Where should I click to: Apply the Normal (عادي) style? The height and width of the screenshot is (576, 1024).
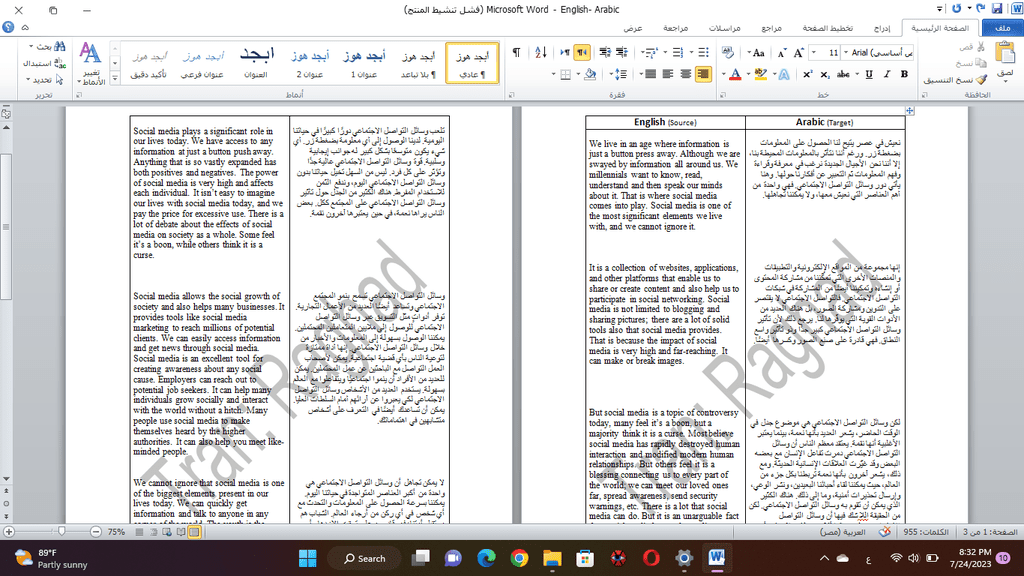[472, 63]
